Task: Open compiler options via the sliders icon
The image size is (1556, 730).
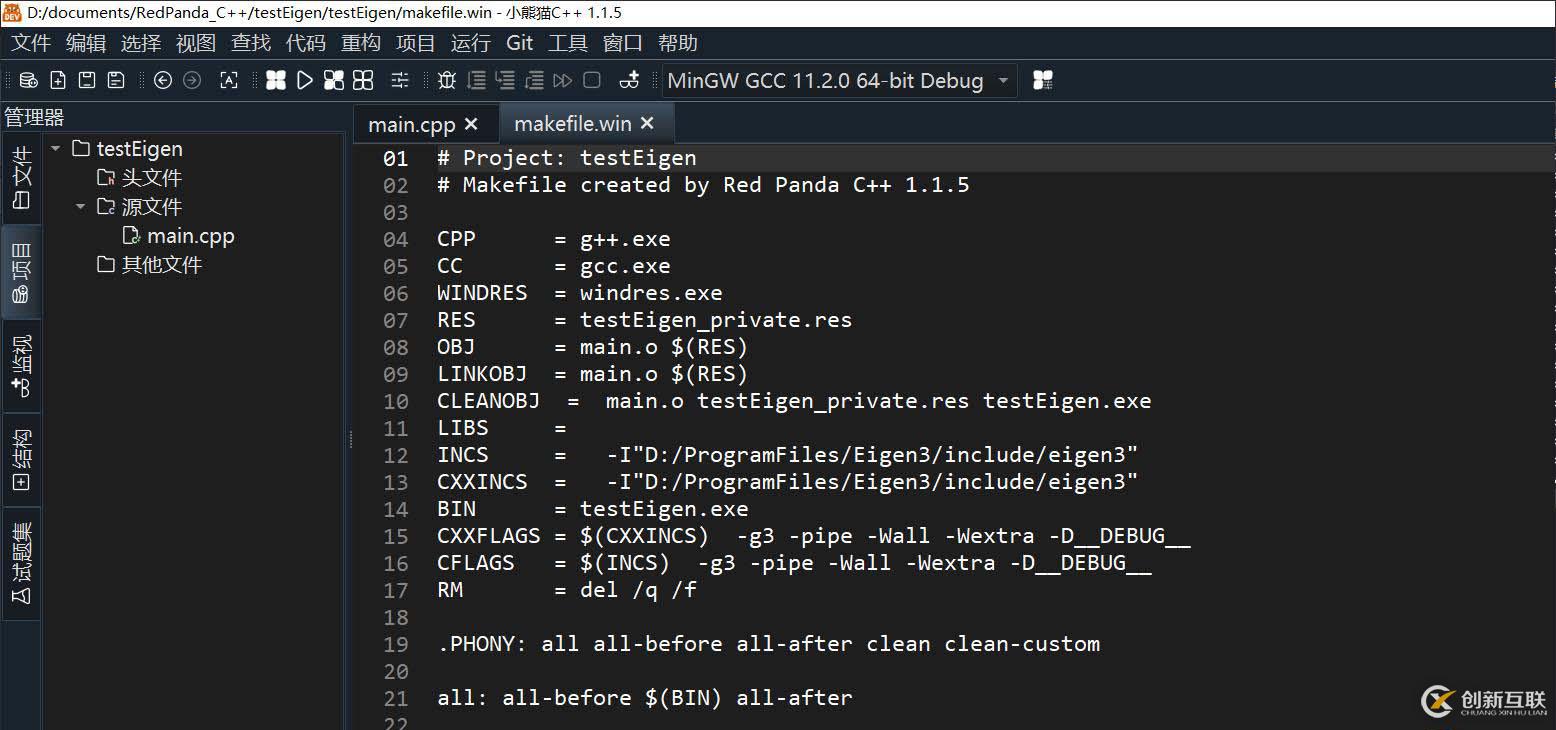Action: coord(400,80)
